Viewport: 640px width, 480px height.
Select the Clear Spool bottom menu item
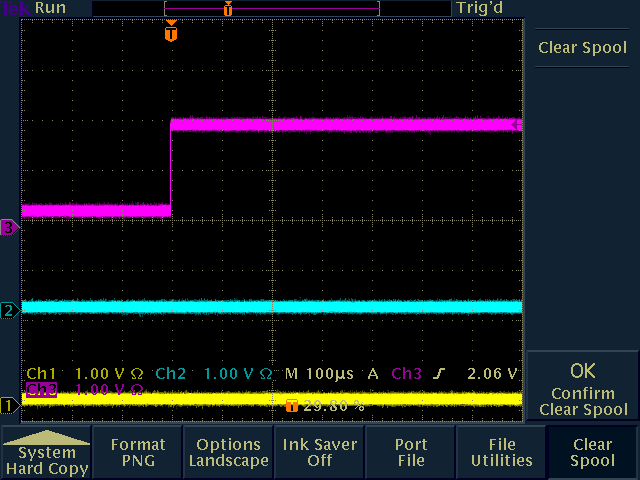click(592, 452)
